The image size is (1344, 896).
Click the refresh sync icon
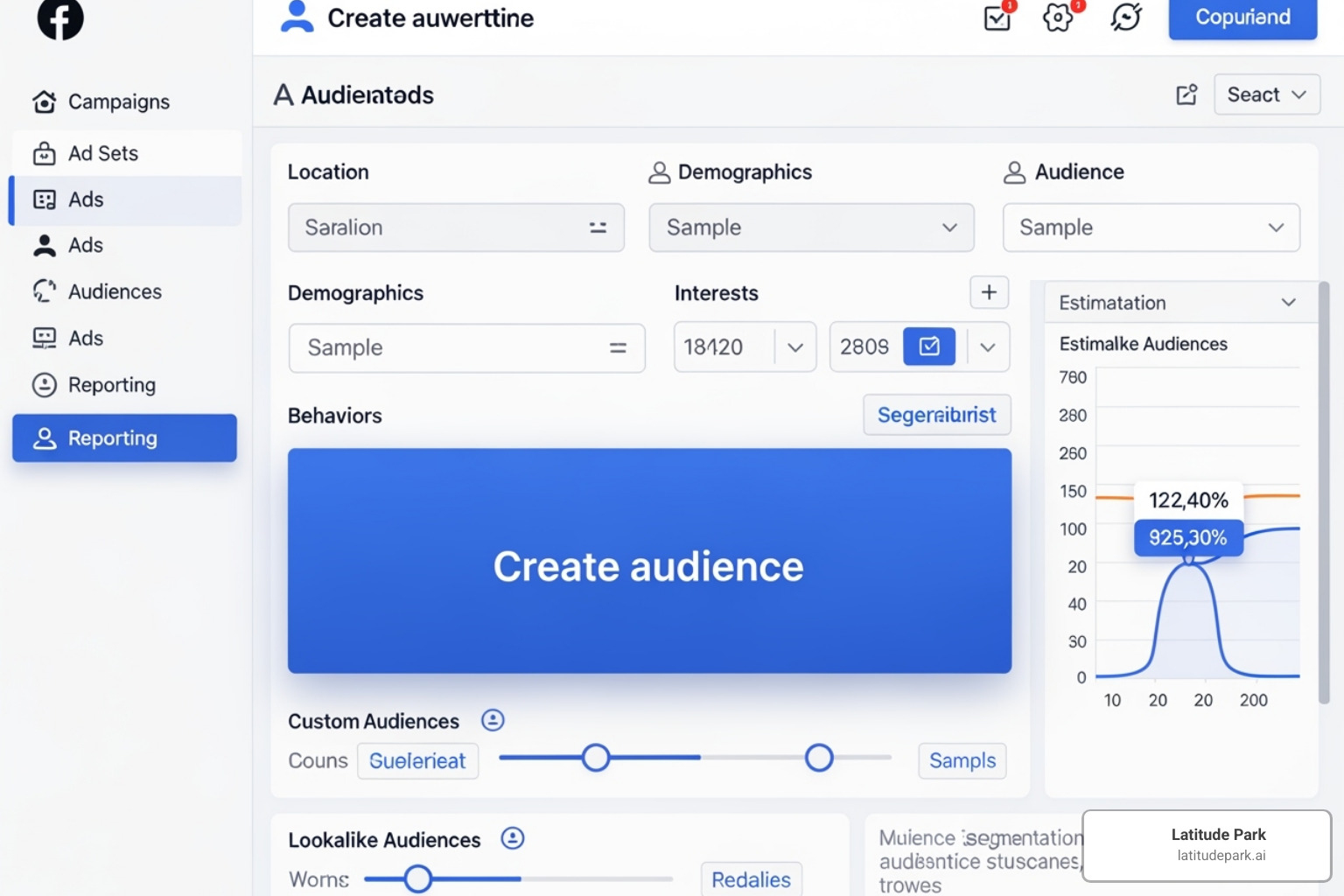point(1126,17)
